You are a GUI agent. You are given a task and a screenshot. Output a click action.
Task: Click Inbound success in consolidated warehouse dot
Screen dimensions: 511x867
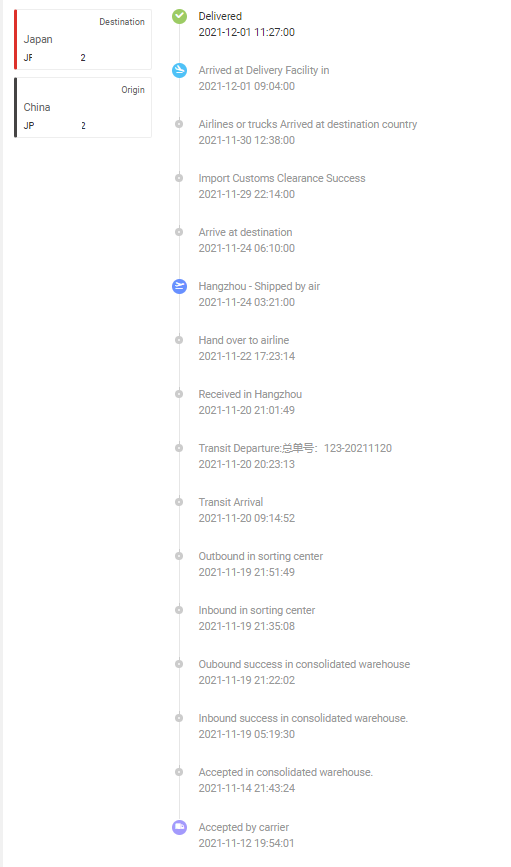pyautogui.click(x=179, y=718)
